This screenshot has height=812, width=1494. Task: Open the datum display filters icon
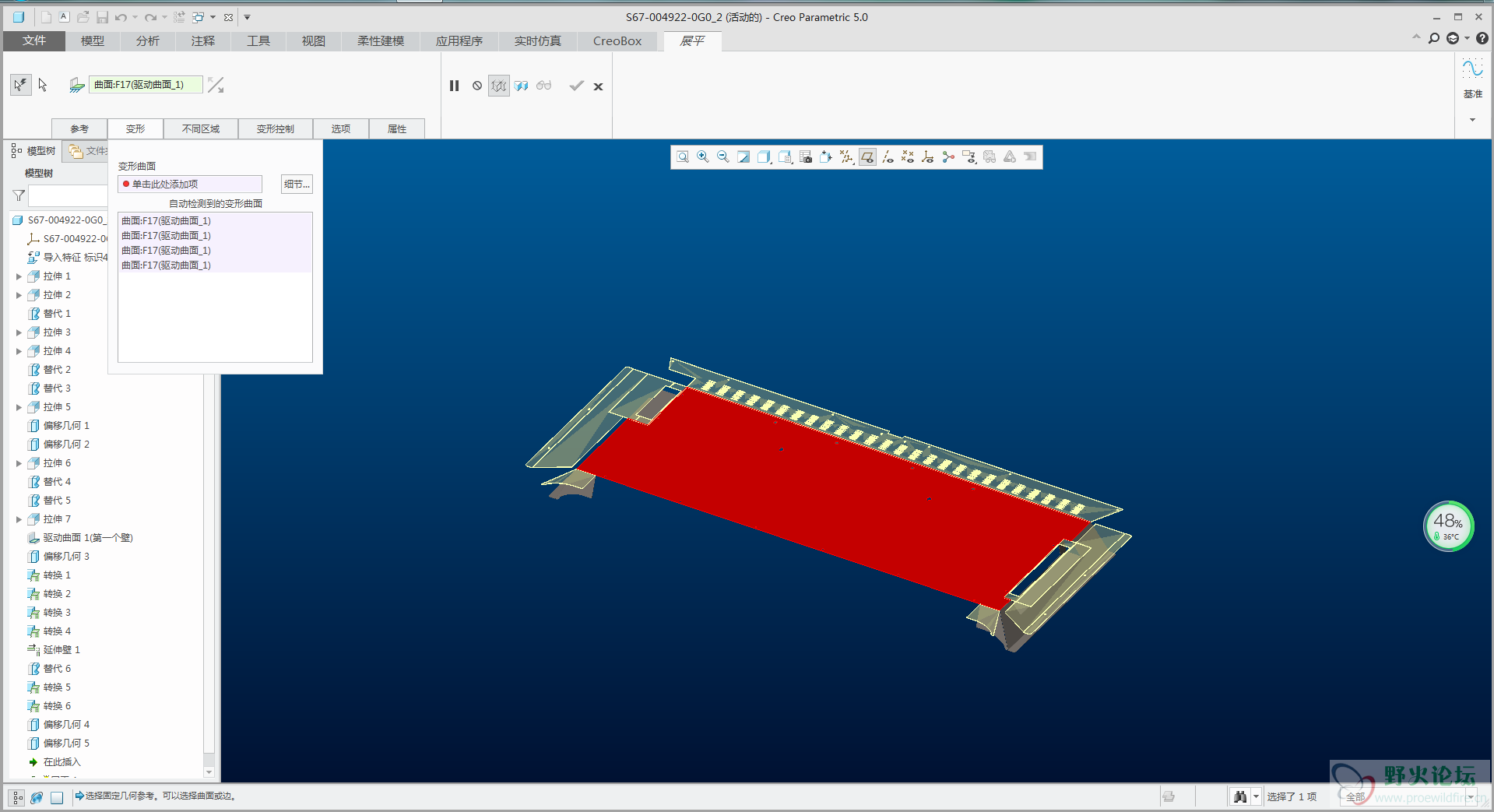pyautogui.click(x=846, y=157)
